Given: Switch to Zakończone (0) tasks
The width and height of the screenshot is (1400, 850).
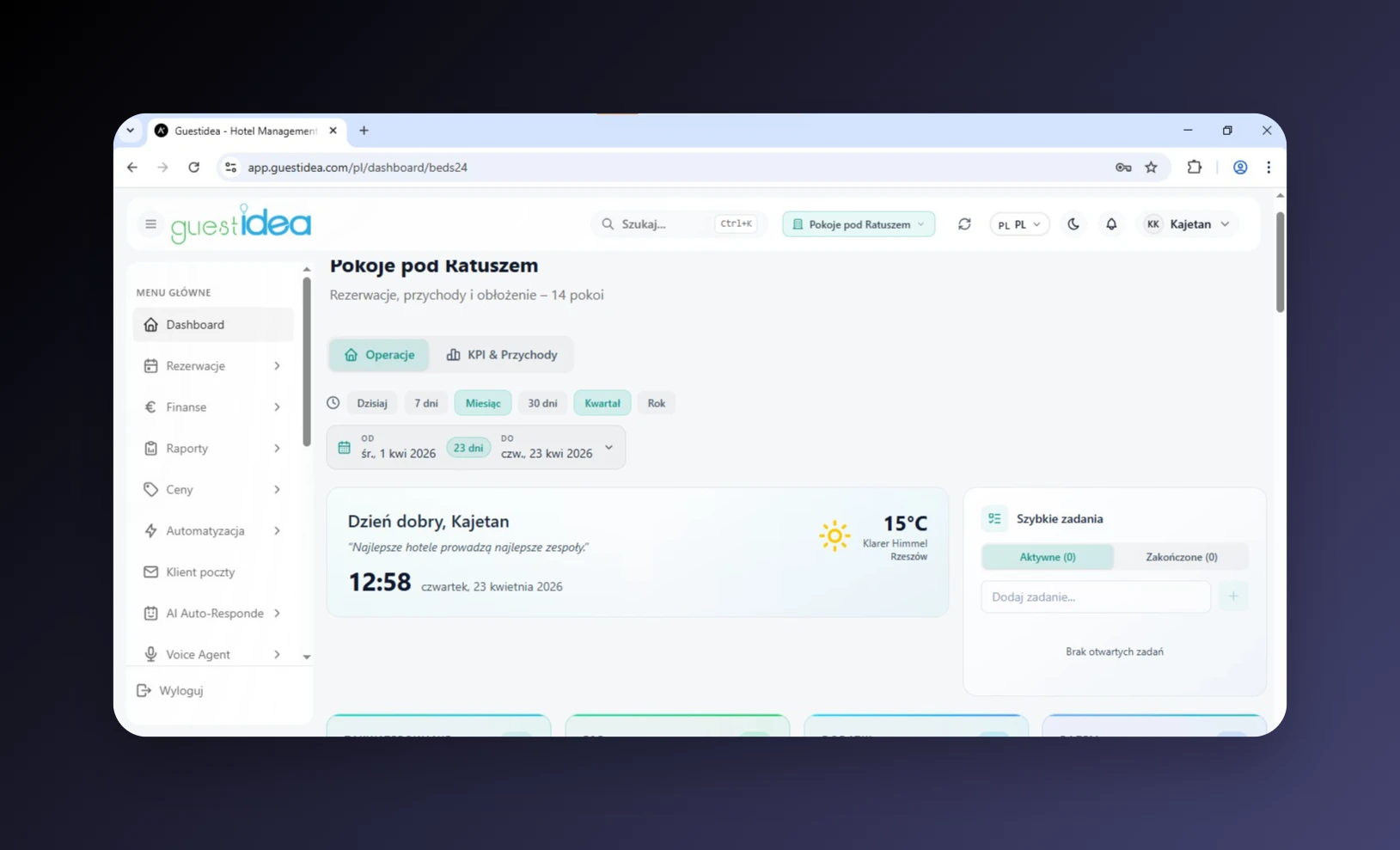Looking at the screenshot, I should click(1182, 557).
